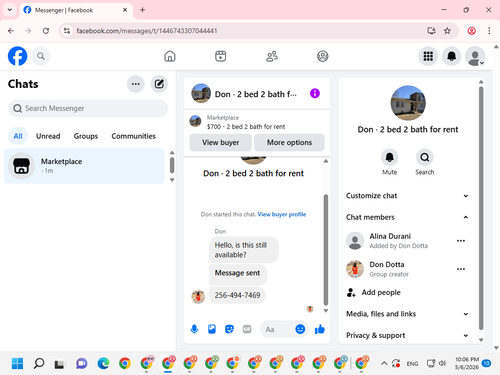500x375 pixels.
Task: Expand Privacy & support section
Action: [407, 335]
